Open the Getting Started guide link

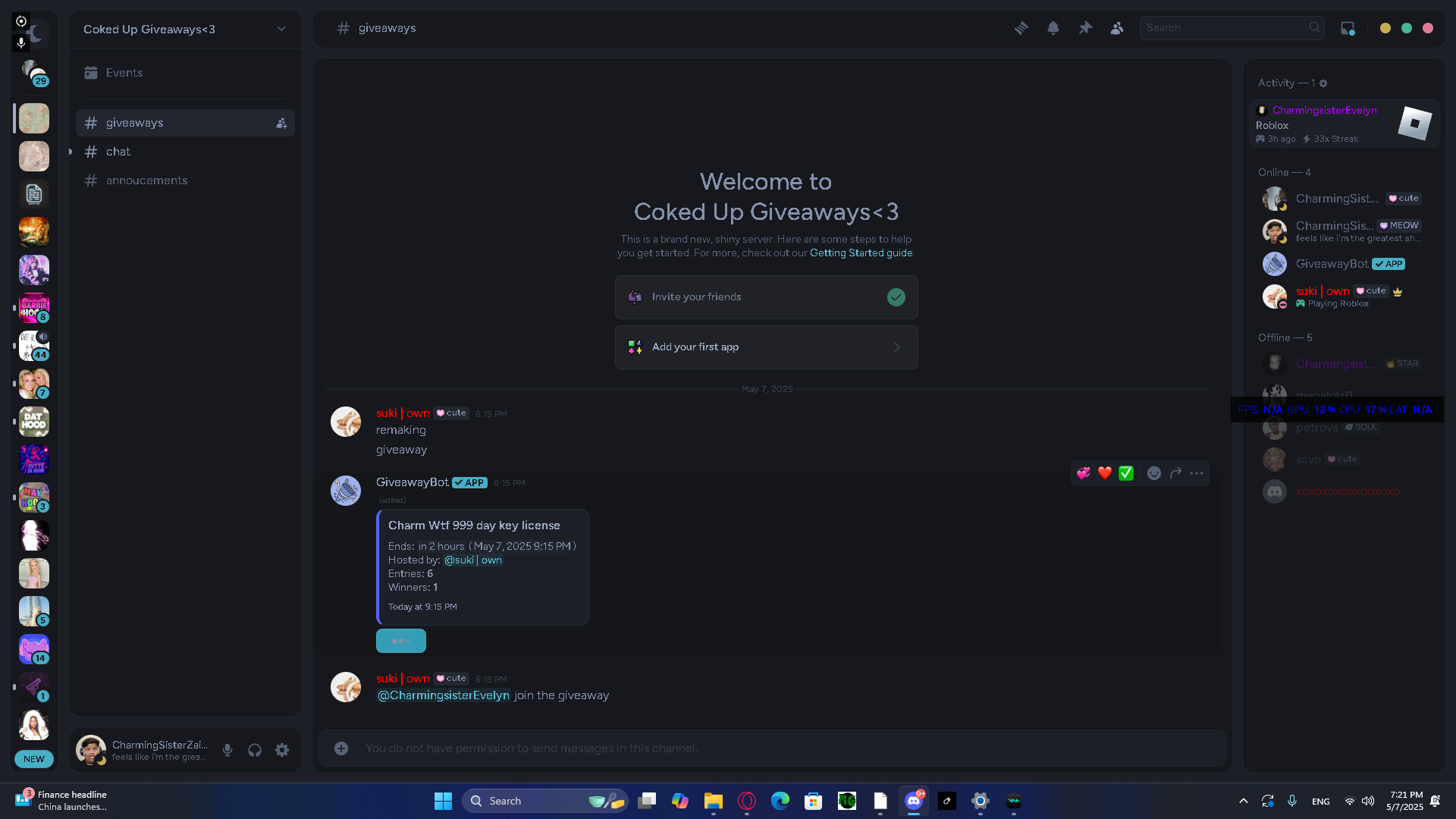[x=861, y=253]
